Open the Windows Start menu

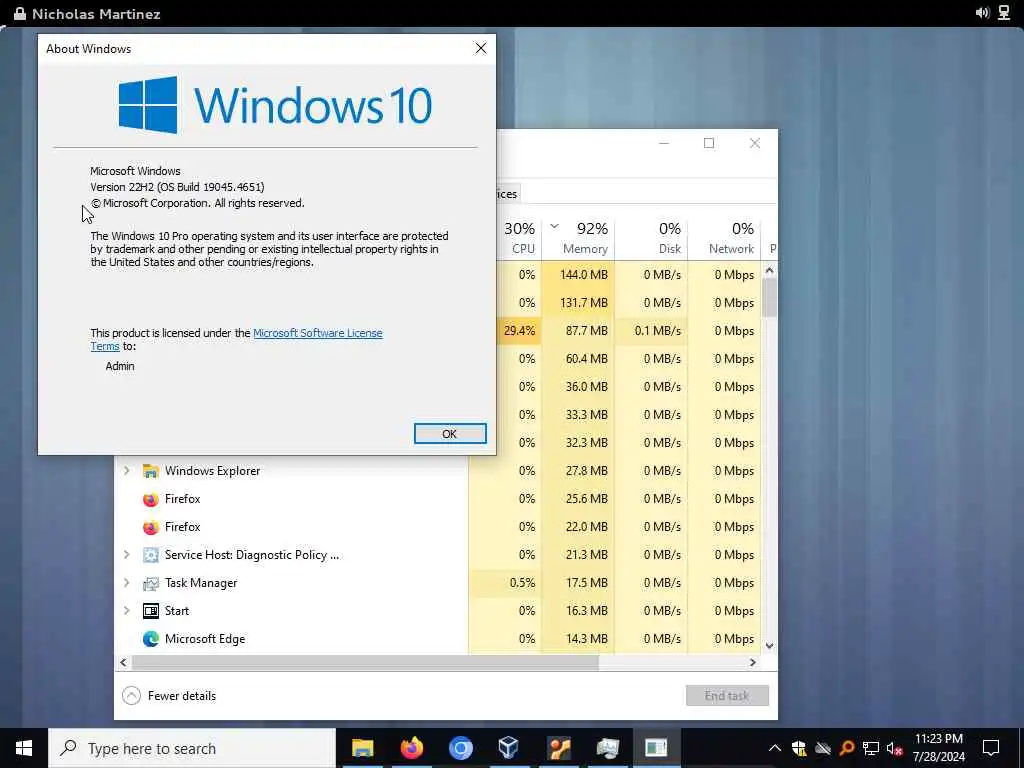24,748
